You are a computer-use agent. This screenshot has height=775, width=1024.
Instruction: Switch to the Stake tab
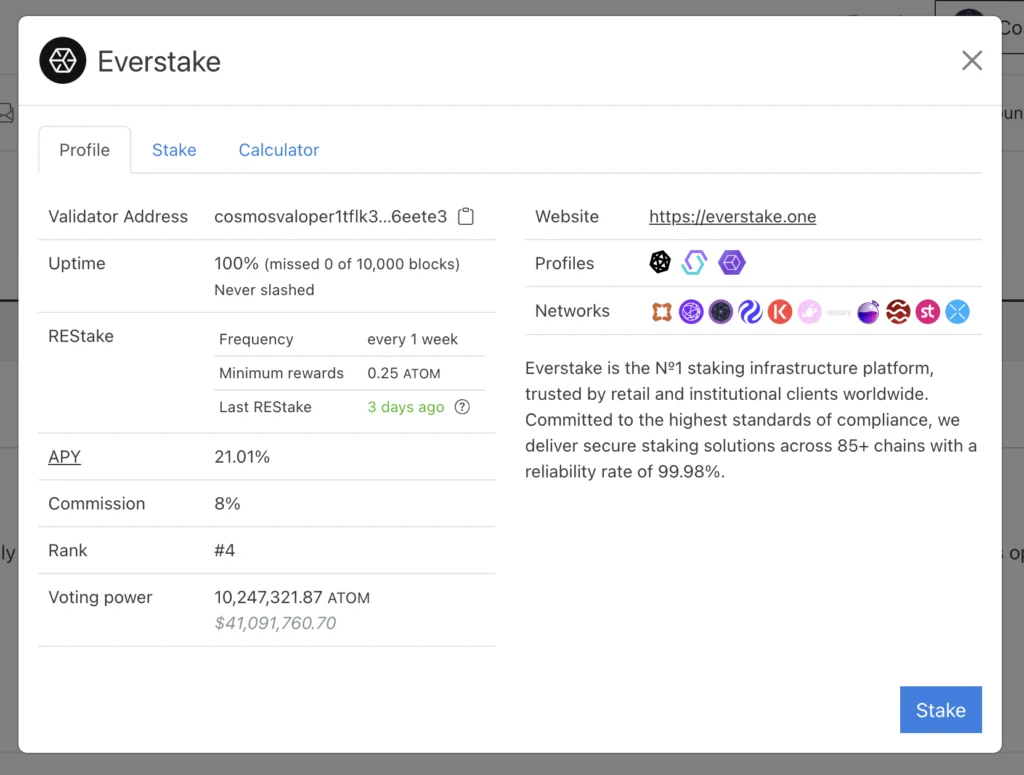tap(174, 150)
